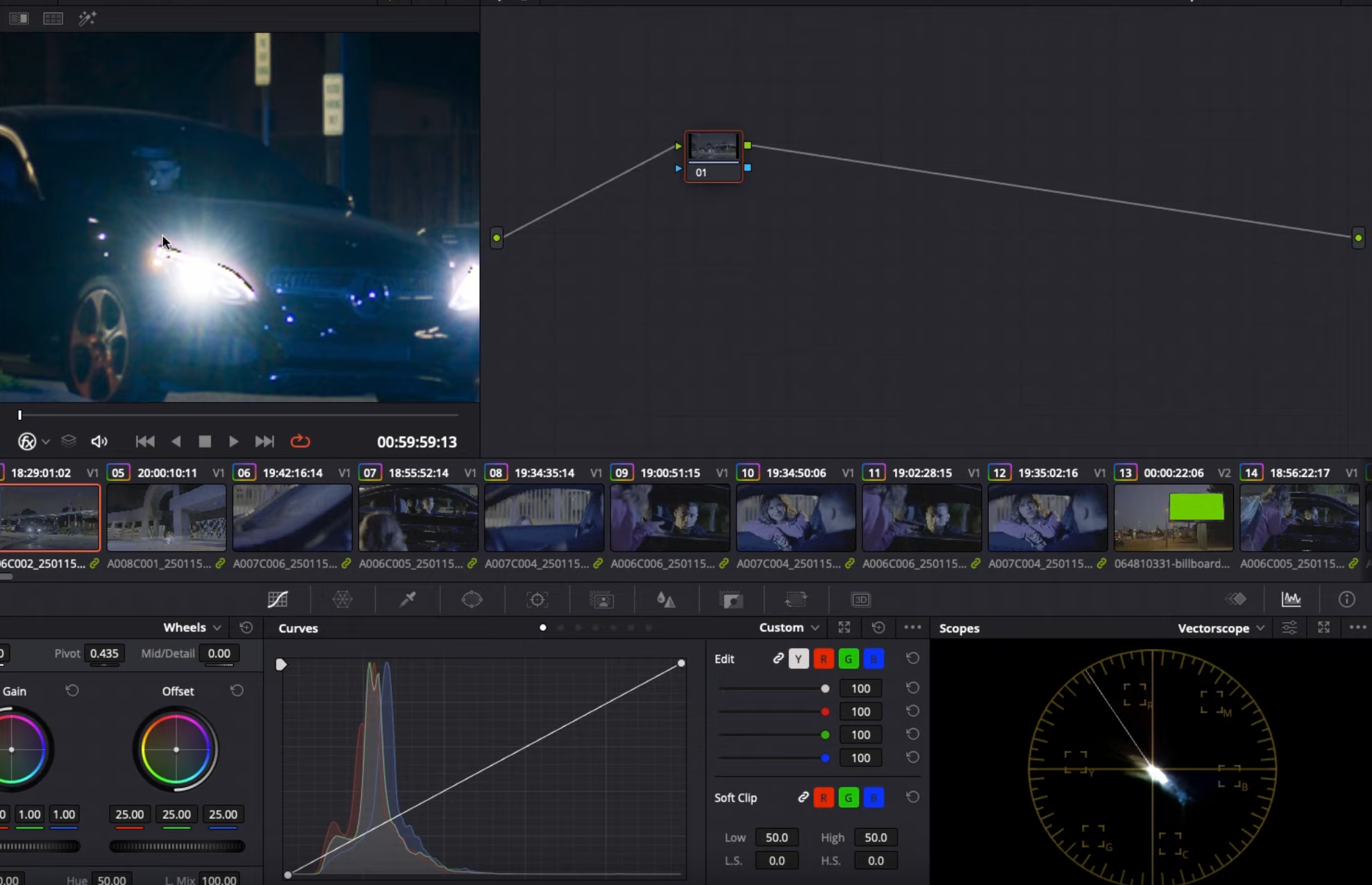This screenshot has height=885, width=1372.
Task: Adjust the luminance intensity slider handle
Action: pyautogui.click(x=825, y=689)
